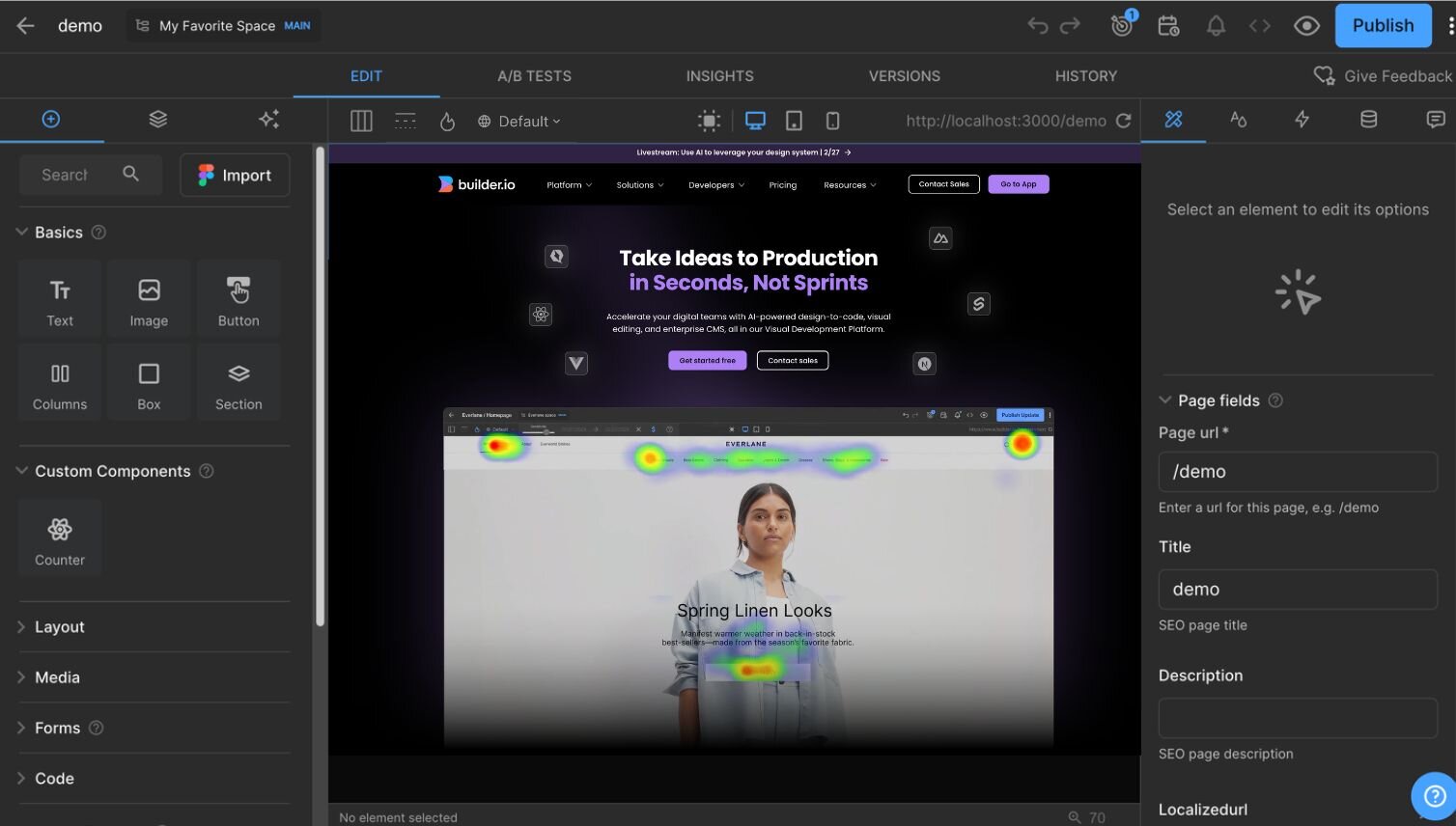Viewport: 1456px width, 826px height.
Task: Click the Import from Figma button
Action: (235, 175)
